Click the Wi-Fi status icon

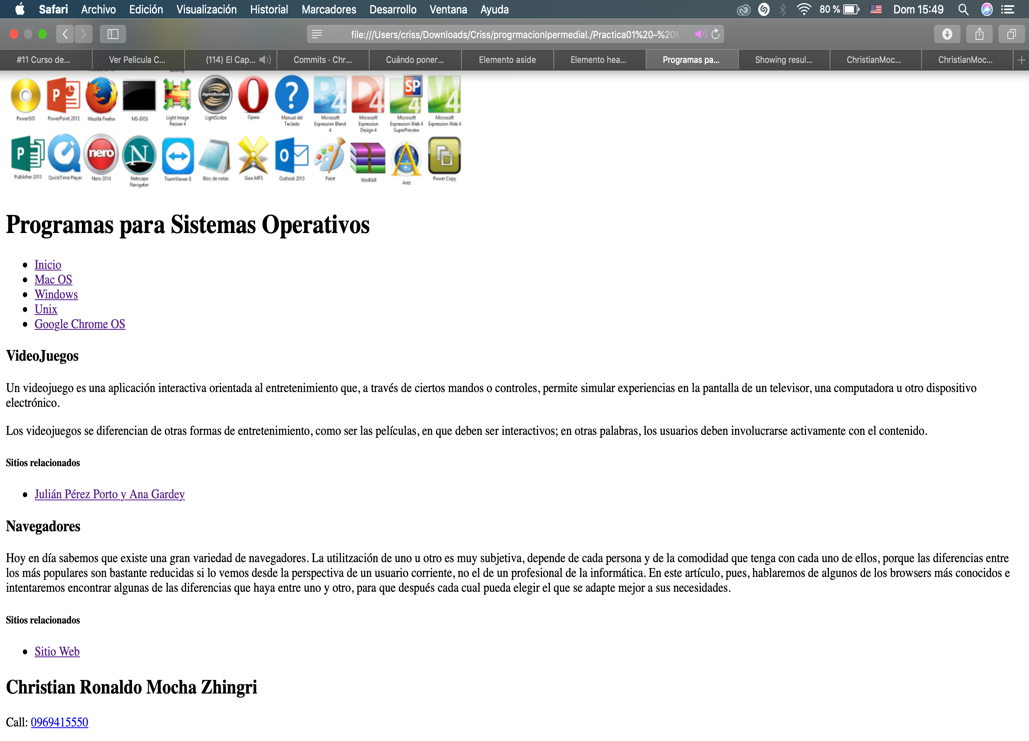pos(802,9)
